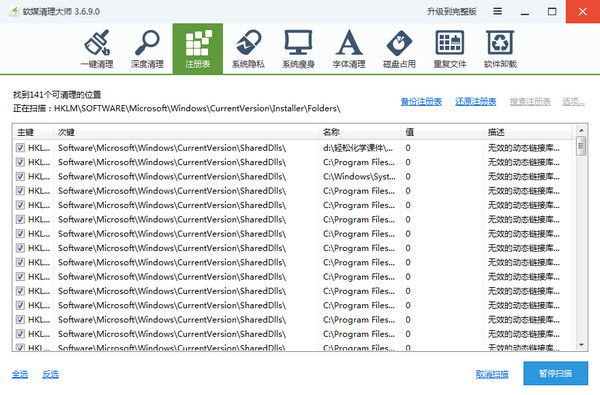Image resolution: width=600 pixels, height=395 pixels.
Task: Select the 软件卸载 recycle icon
Action: click(500, 42)
